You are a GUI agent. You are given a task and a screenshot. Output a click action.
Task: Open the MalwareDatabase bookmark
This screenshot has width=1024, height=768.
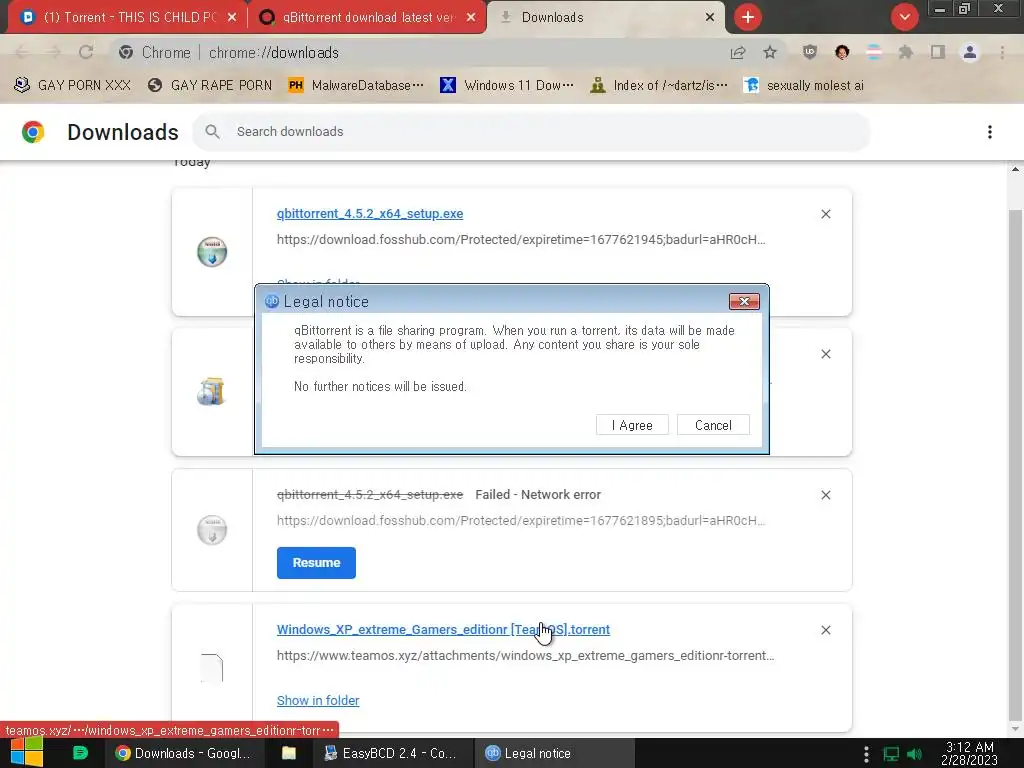click(x=356, y=85)
